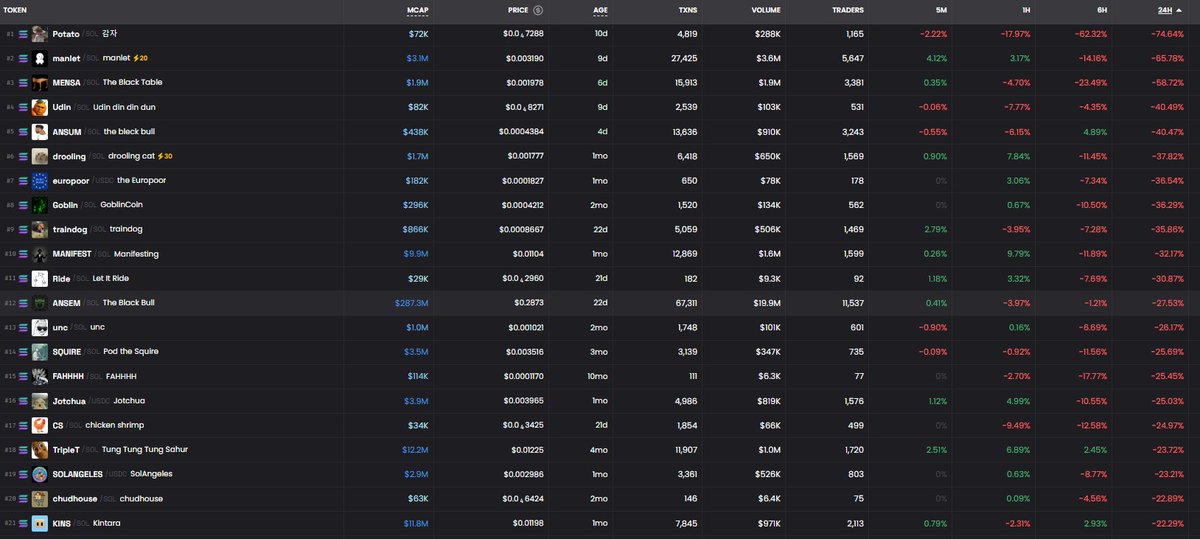Click the $287.3M market cap of ANSEM
The height and width of the screenshot is (539, 1200).
[x=412, y=303]
